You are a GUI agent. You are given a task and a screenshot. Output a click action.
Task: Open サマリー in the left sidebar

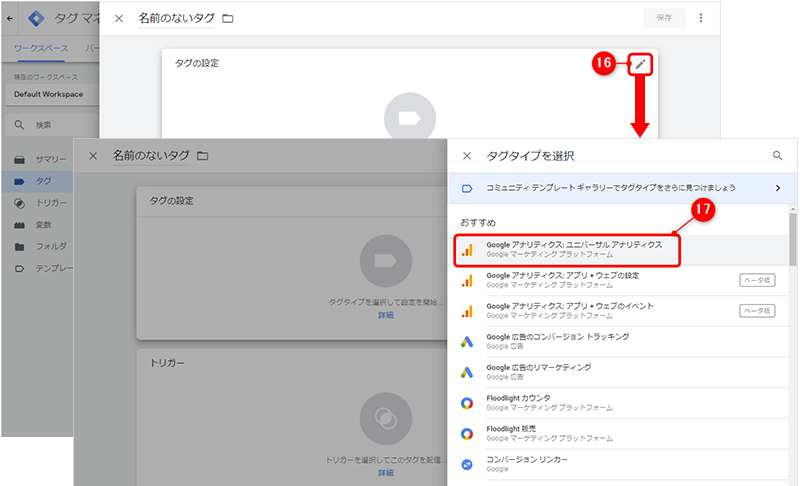tap(38, 160)
